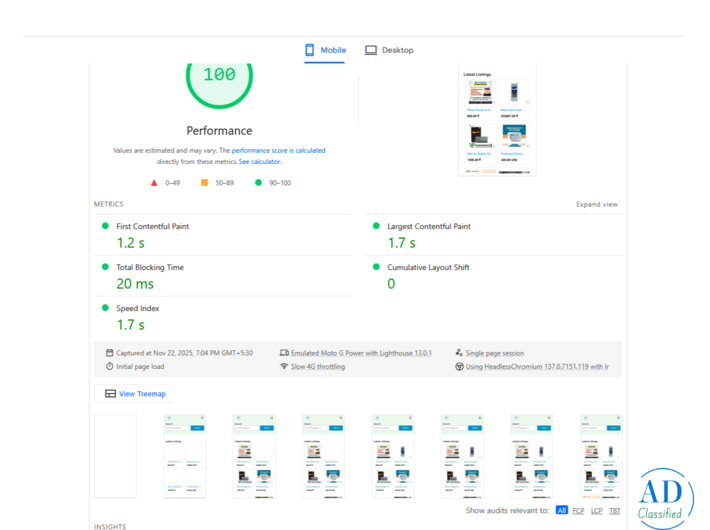The width and height of the screenshot is (710, 530).
Task: Click the desktop monitor icon
Action: pos(371,50)
